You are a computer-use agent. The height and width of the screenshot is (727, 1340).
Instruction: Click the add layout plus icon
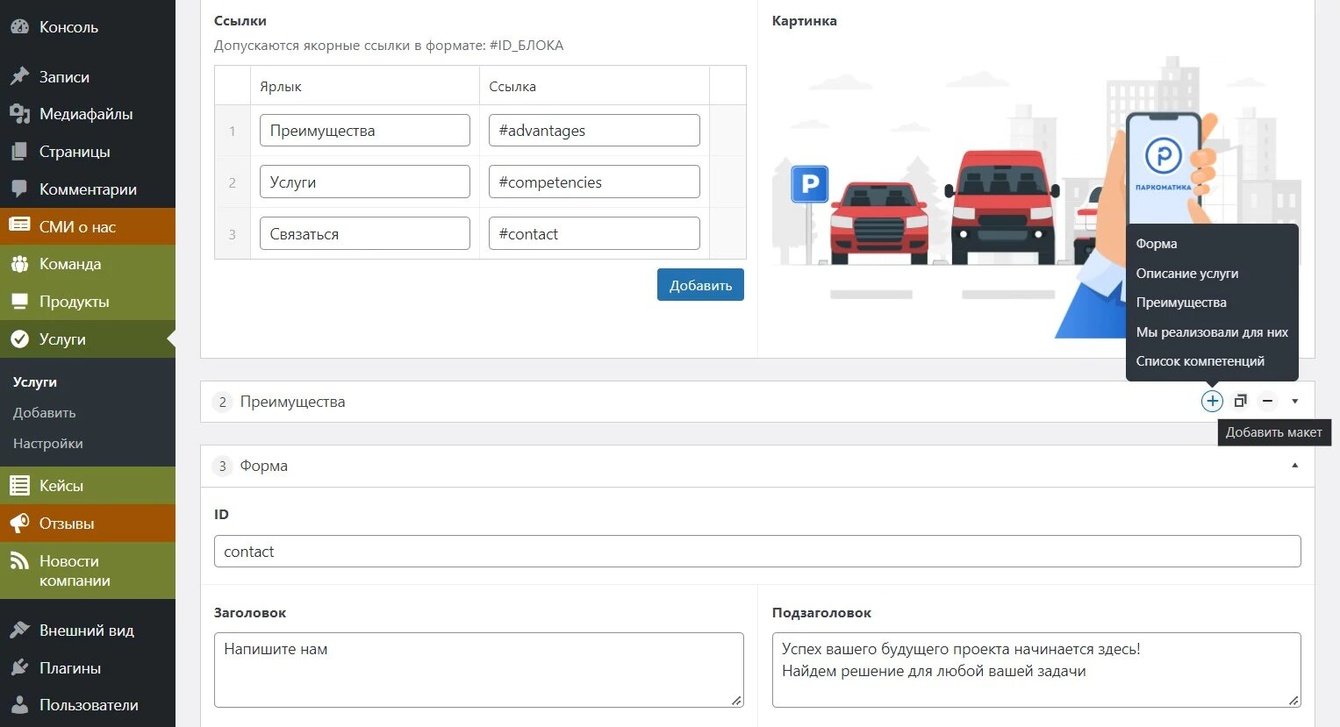pos(1212,401)
